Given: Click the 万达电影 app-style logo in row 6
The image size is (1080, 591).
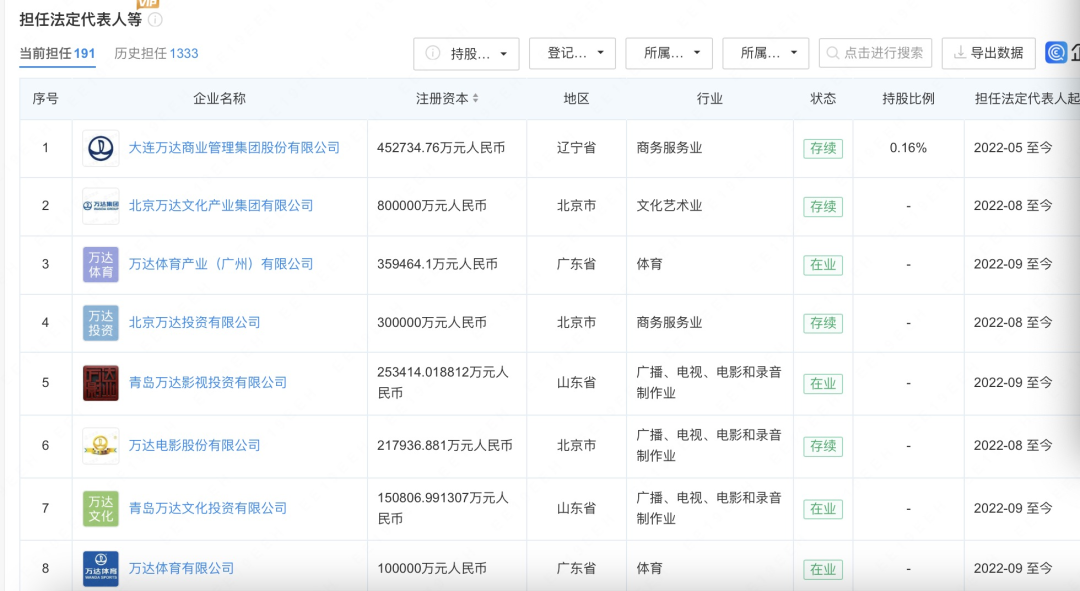Looking at the screenshot, I should (100, 446).
